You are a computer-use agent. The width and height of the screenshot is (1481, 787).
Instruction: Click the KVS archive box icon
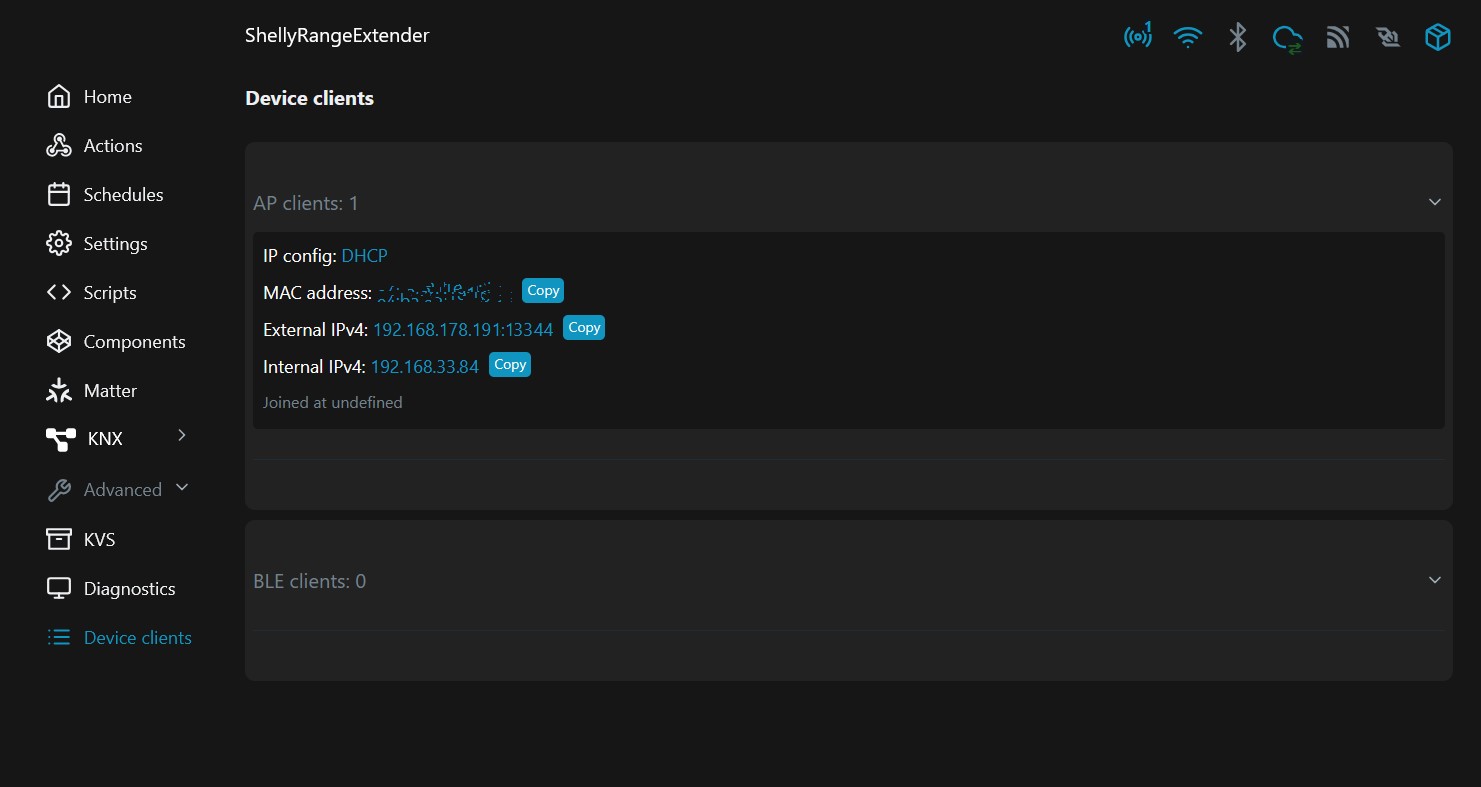pyautogui.click(x=59, y=538)
